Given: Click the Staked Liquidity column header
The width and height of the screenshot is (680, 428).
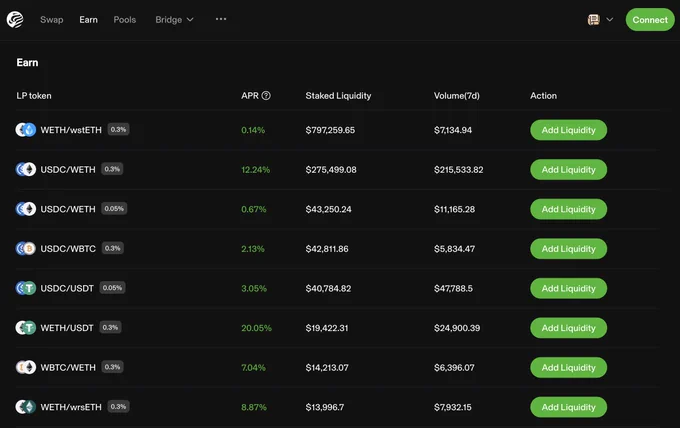Looking at the screenshot, I should (x=338, y=96).
